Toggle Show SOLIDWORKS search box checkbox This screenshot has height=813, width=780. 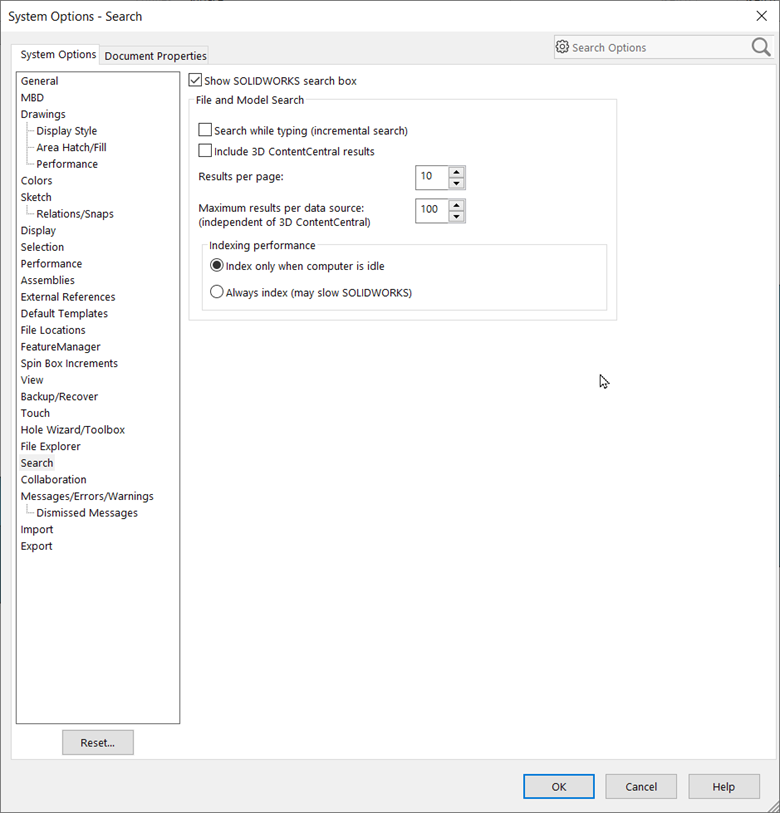195,80
